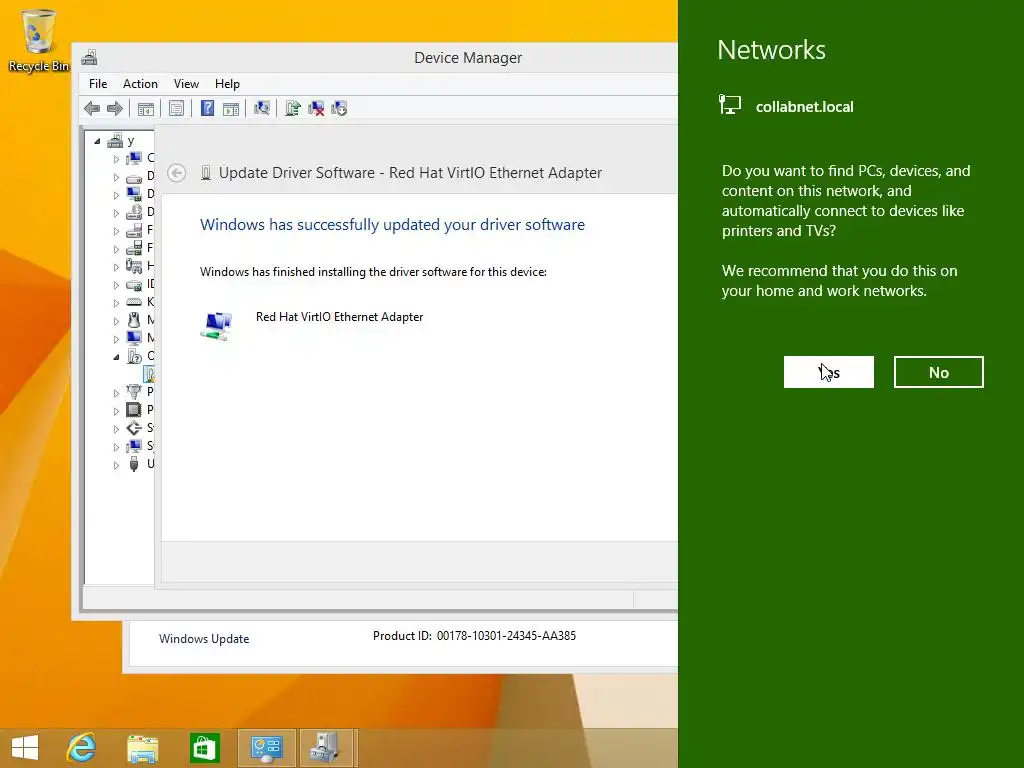
Task: Expand the Computer category at the top of the tree
Action: click(116, 159)
